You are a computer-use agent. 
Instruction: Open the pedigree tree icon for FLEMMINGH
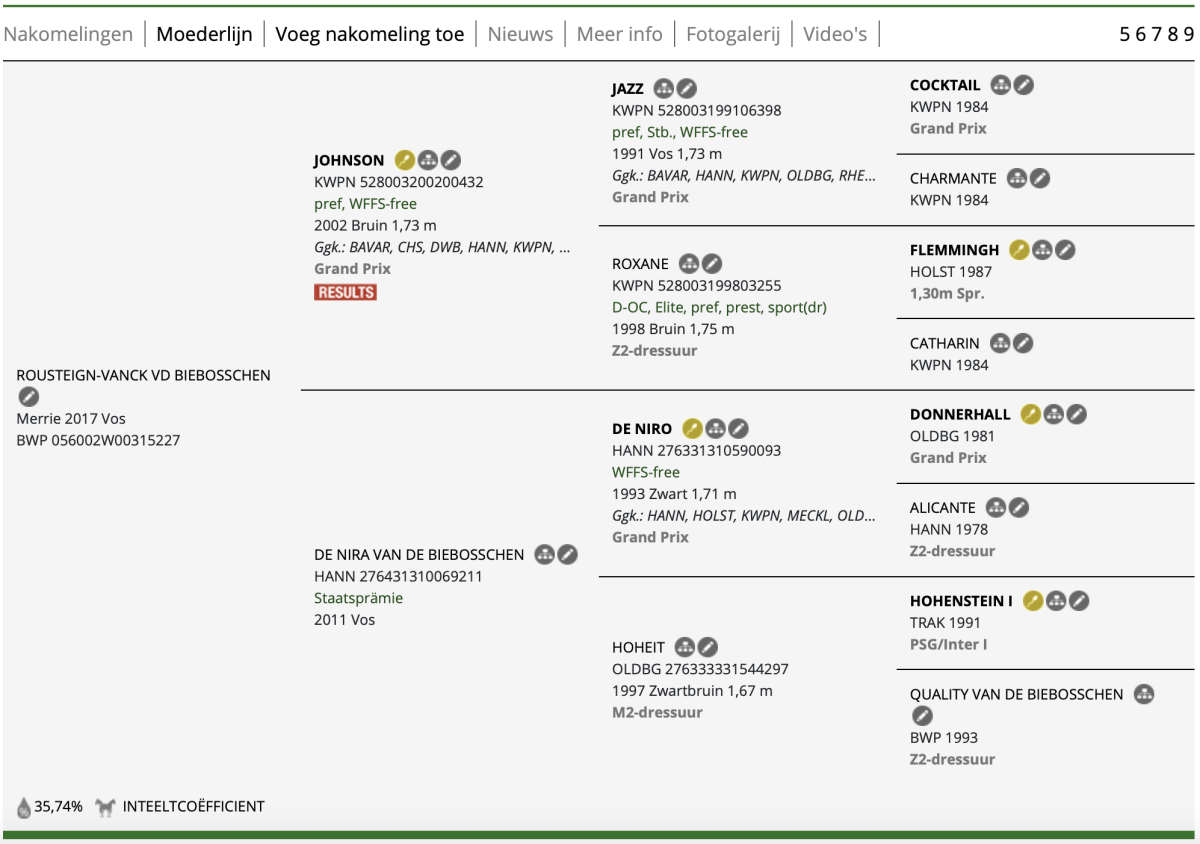click(x=1042, y=250)
